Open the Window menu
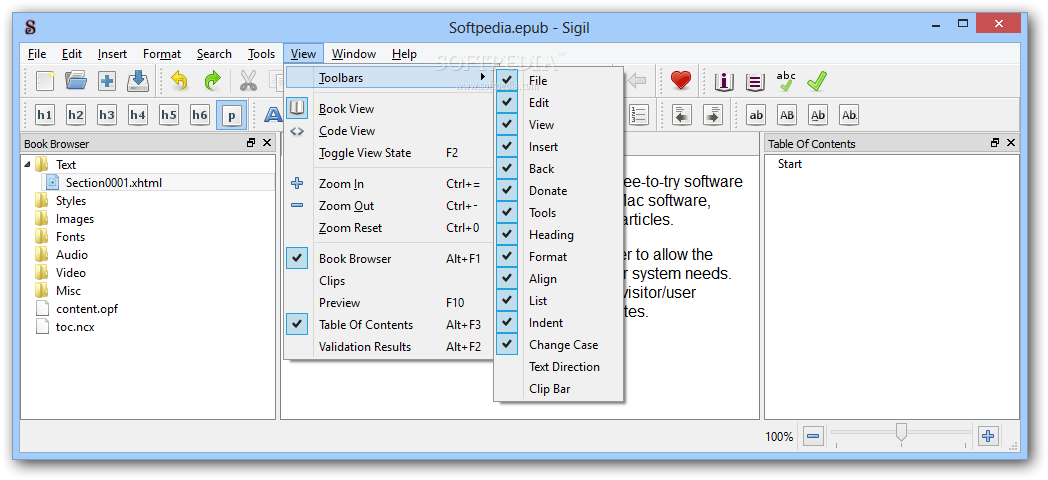 pyautogui.click(x=354, y=54)
